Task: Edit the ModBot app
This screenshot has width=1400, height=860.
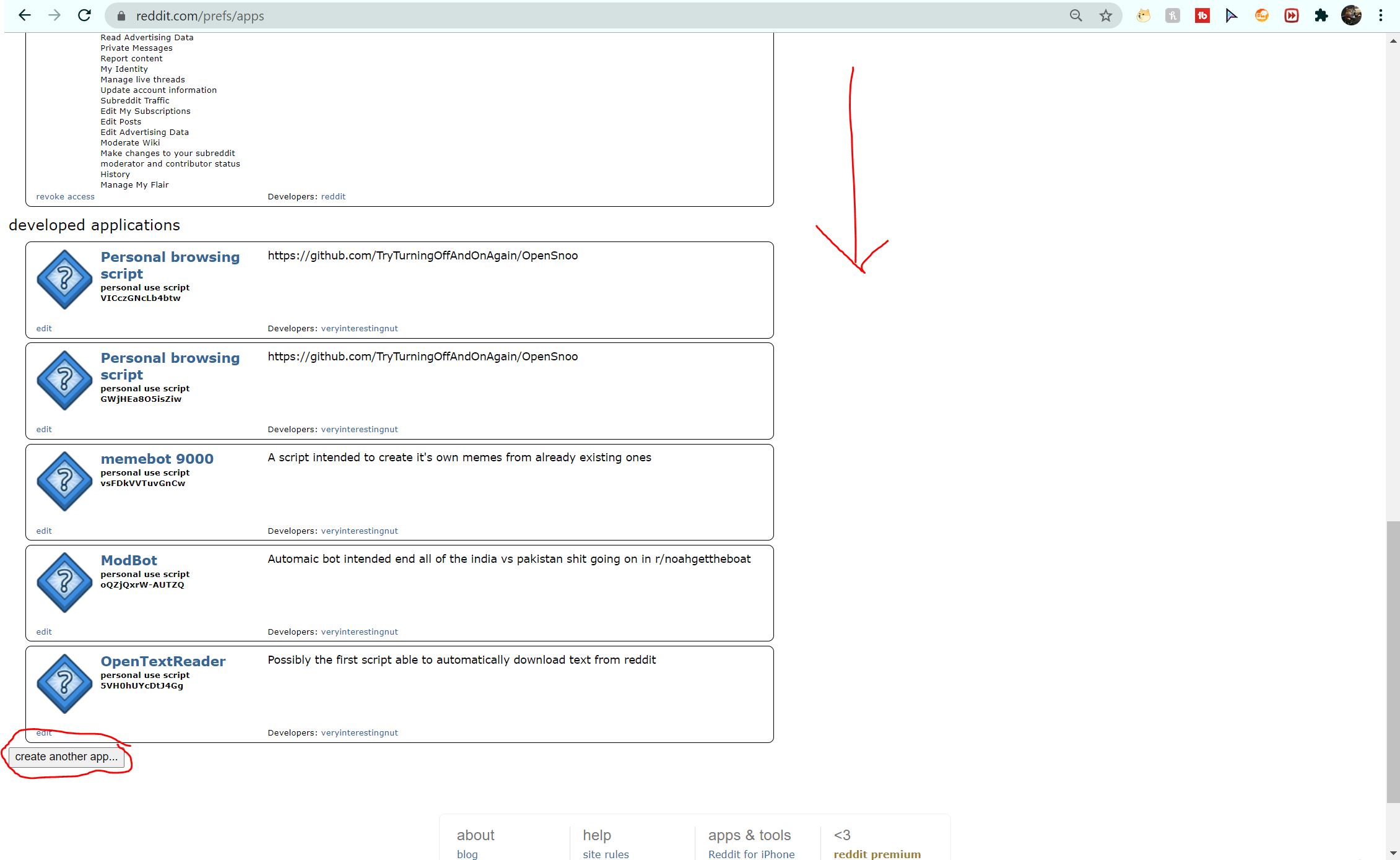Action: [x=44, y=632]
